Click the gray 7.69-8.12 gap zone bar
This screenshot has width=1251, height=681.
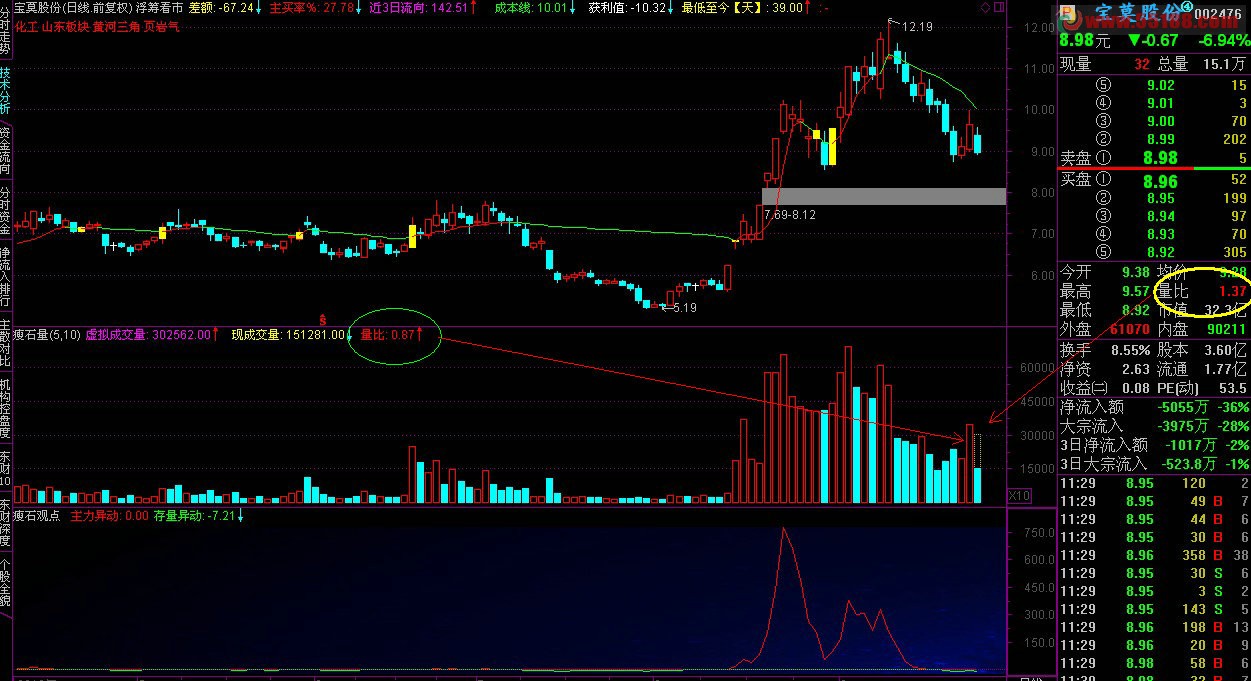tap(883, 196)
